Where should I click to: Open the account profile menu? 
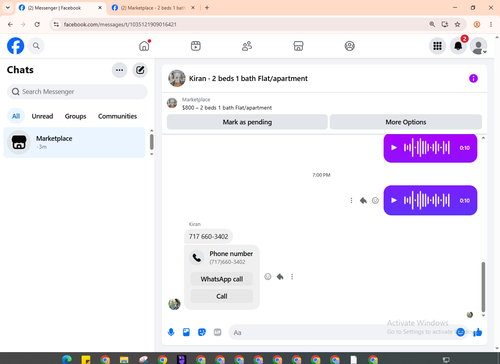click(x=479, y=46)
